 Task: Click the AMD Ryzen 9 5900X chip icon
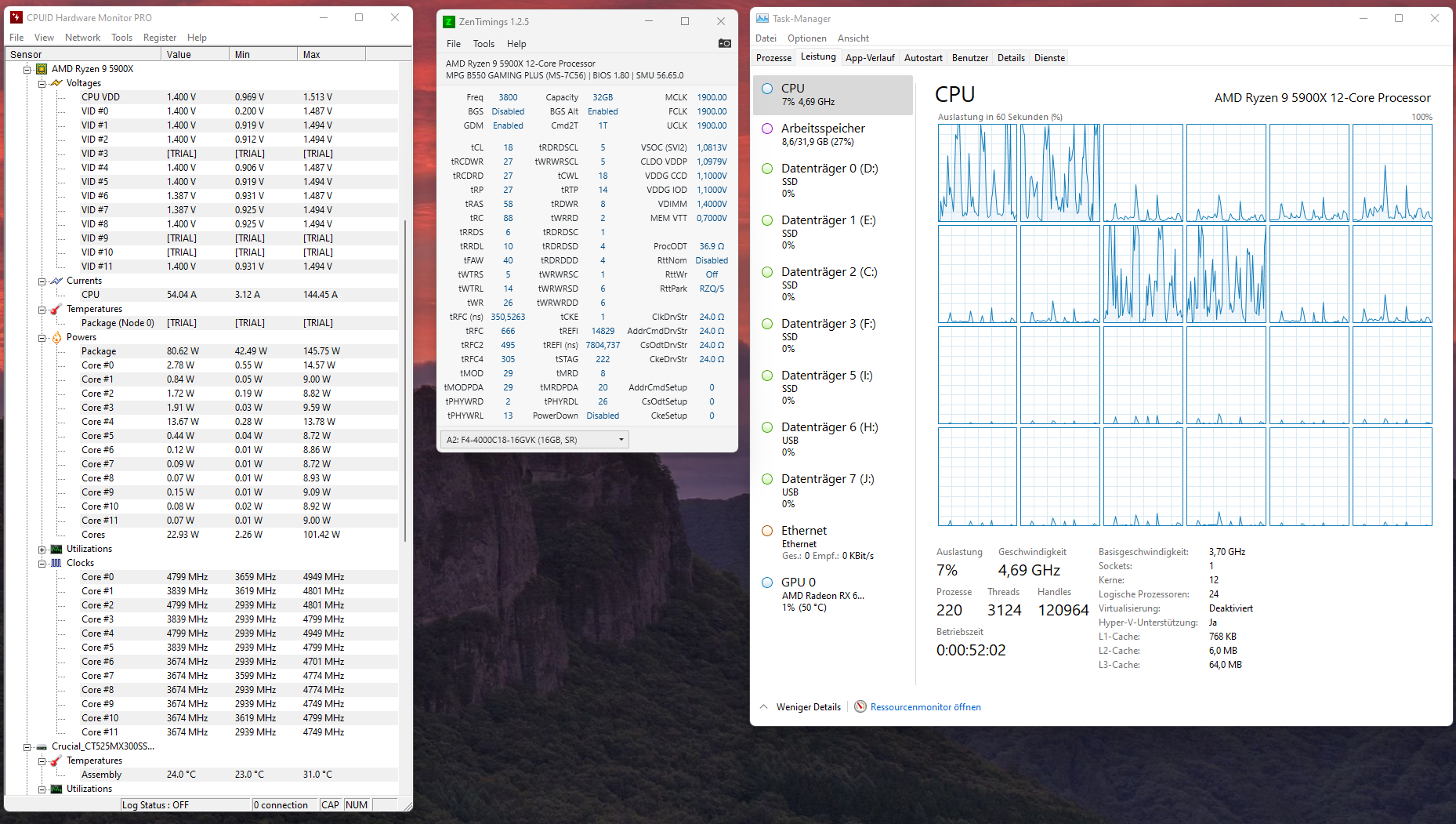point(42,69)
